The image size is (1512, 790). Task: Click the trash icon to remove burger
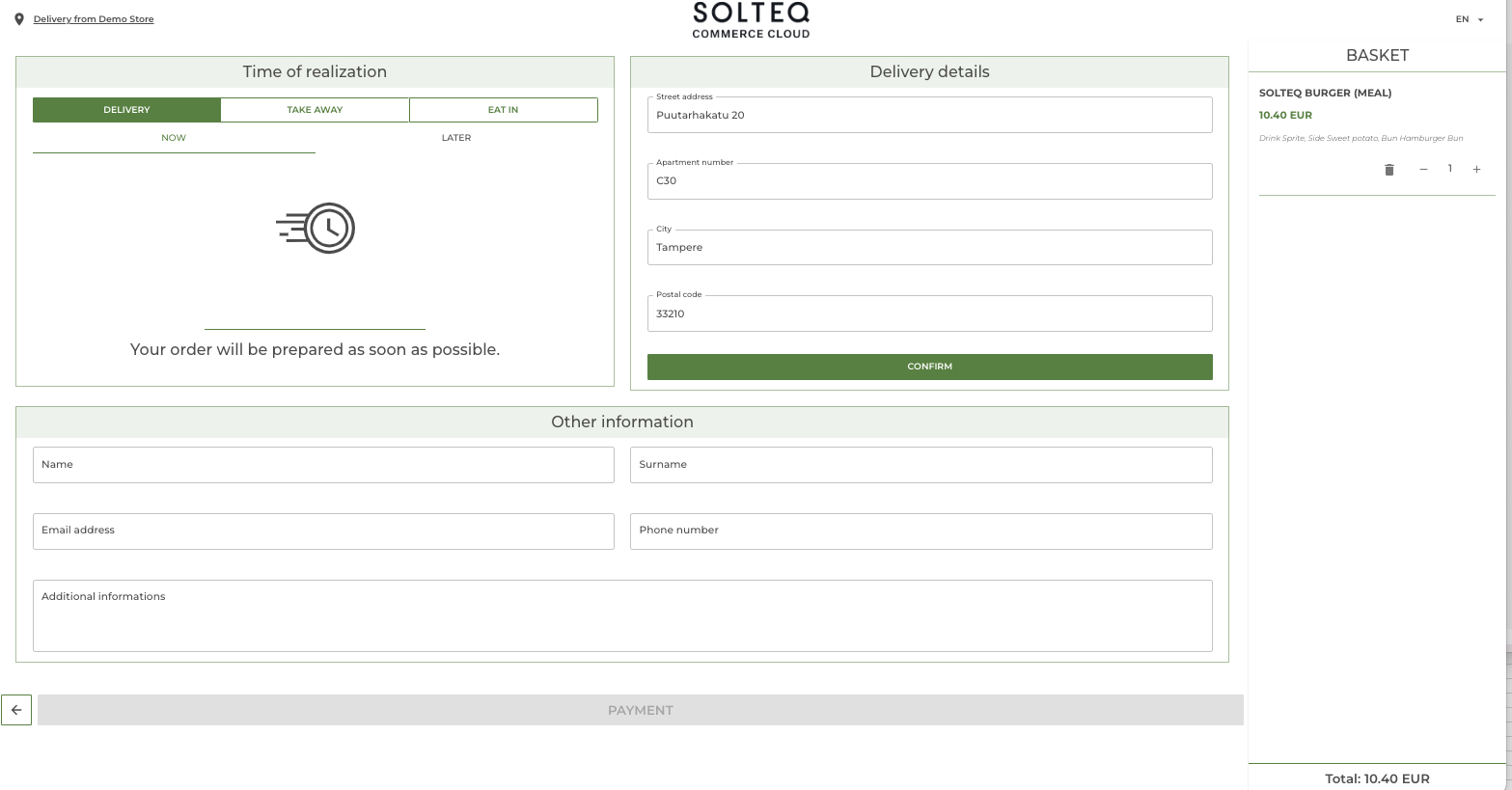[1388, 170]
